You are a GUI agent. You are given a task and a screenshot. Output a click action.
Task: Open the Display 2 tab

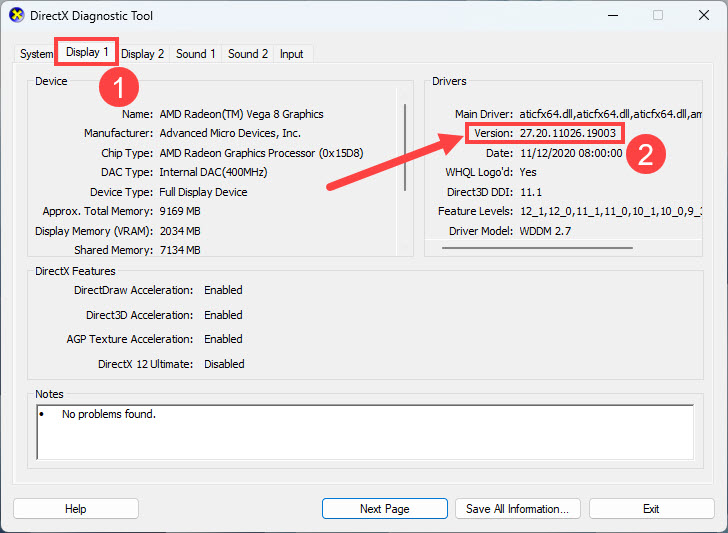click(x=143, y=54)
